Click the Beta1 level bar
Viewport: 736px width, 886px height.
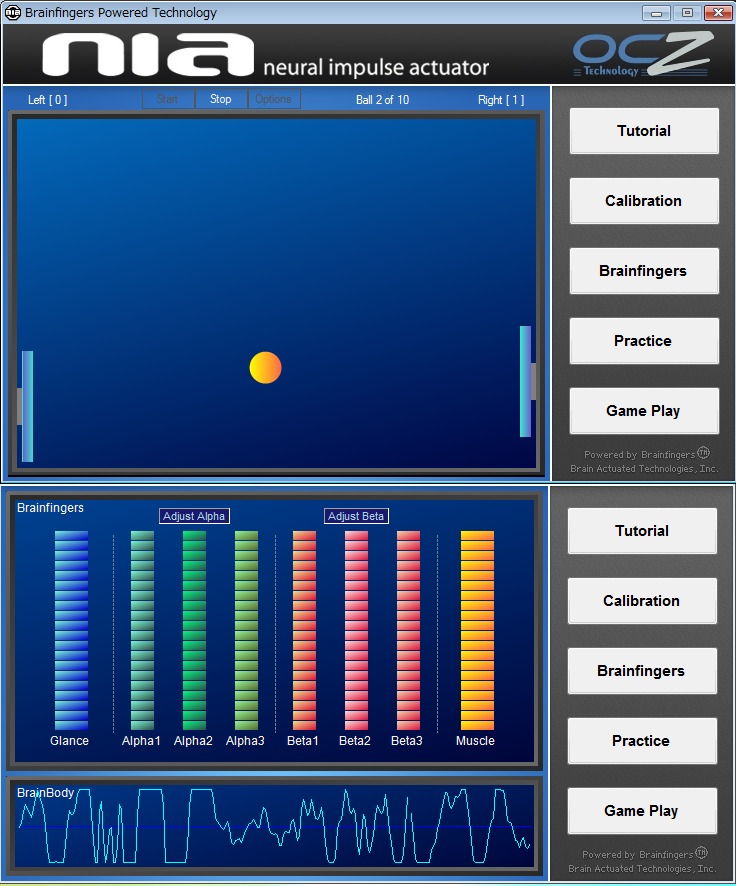pos(304,630)
